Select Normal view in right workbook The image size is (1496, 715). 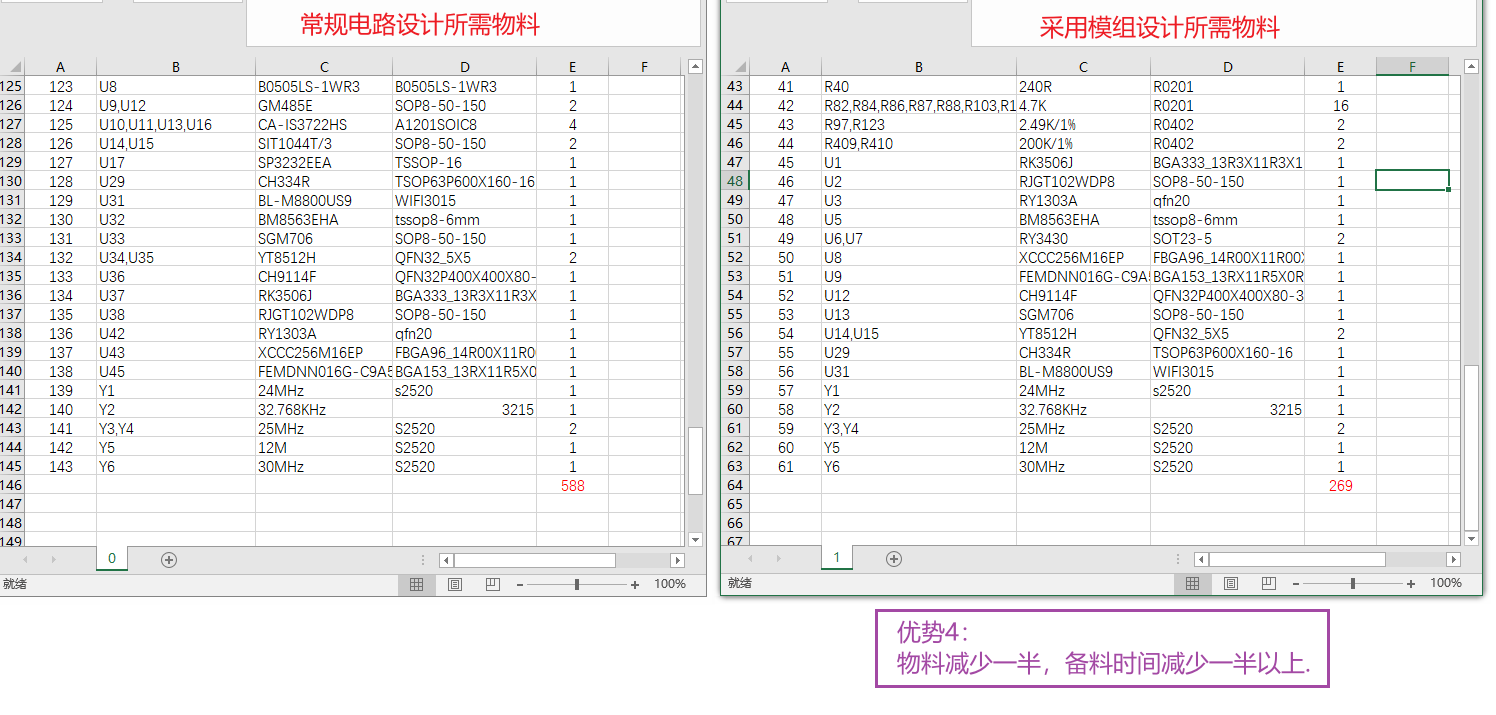[x=1192, y=583]
